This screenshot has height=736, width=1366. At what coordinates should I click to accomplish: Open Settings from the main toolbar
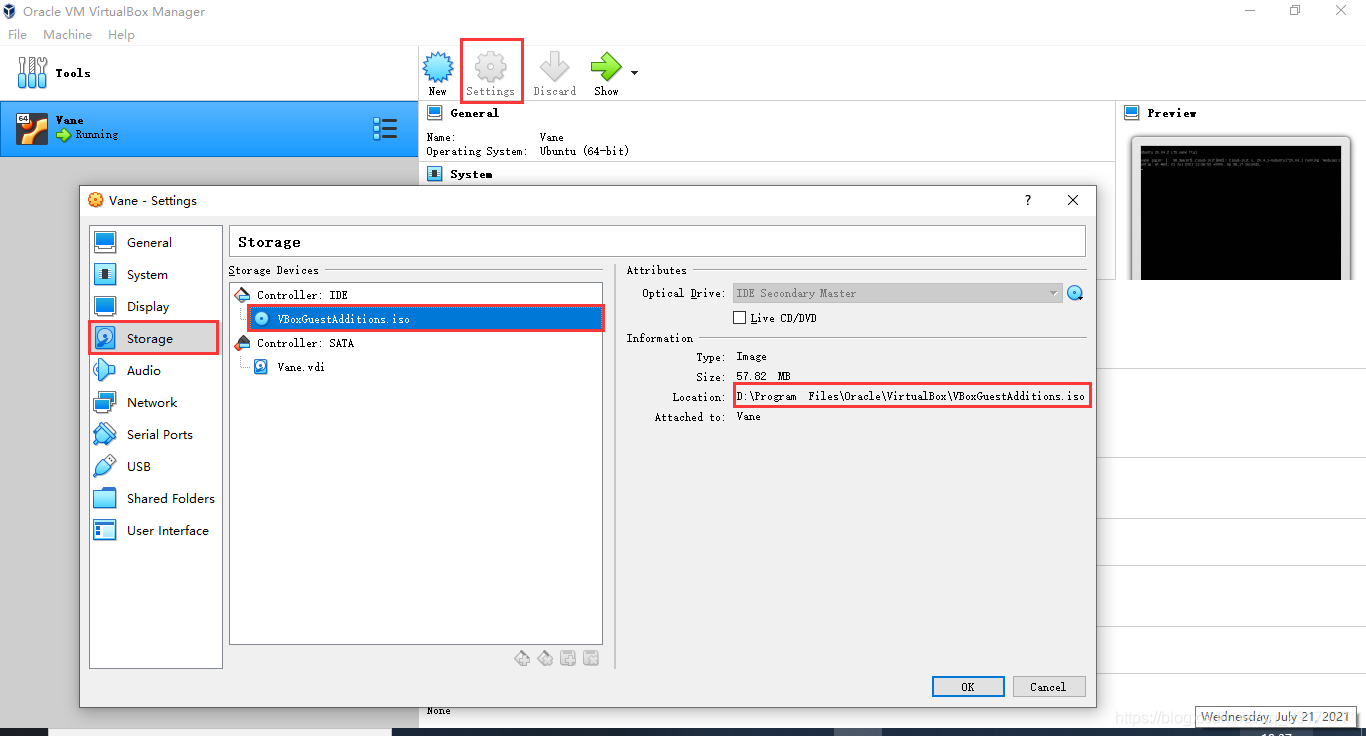tap(490, 73)
